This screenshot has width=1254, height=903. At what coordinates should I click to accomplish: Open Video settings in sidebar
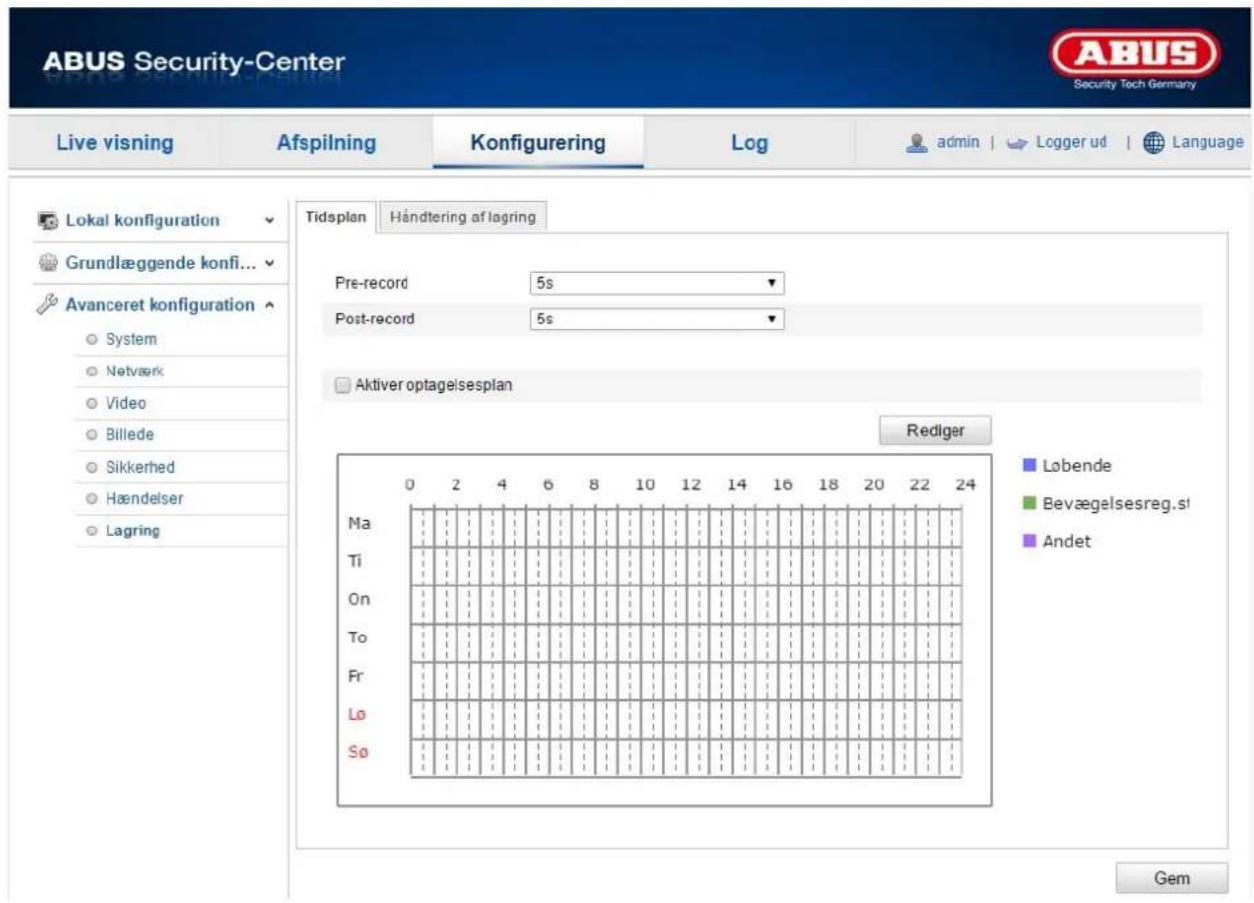point(126,403)
